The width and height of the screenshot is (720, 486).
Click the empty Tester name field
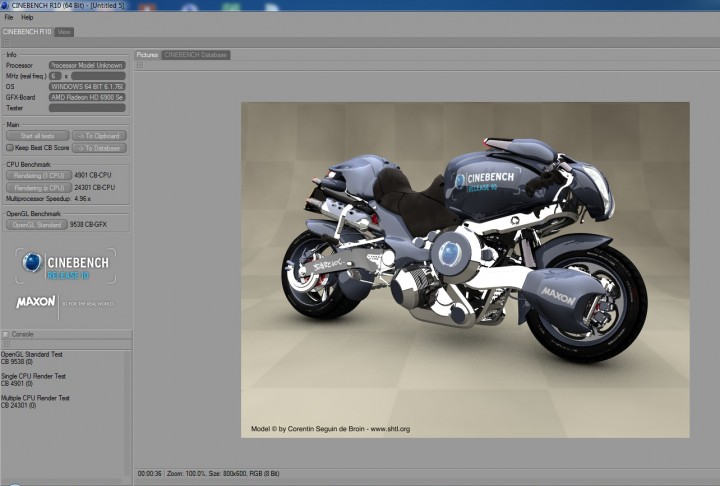(x=87, y=108)
